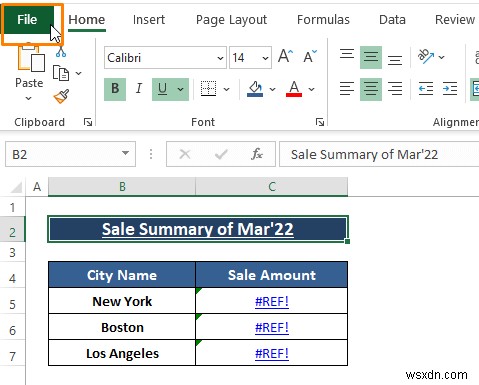The height and width of the screenshot is (385, 479).
Task: Select the Boston cell
Action: (x=122, y=327)
